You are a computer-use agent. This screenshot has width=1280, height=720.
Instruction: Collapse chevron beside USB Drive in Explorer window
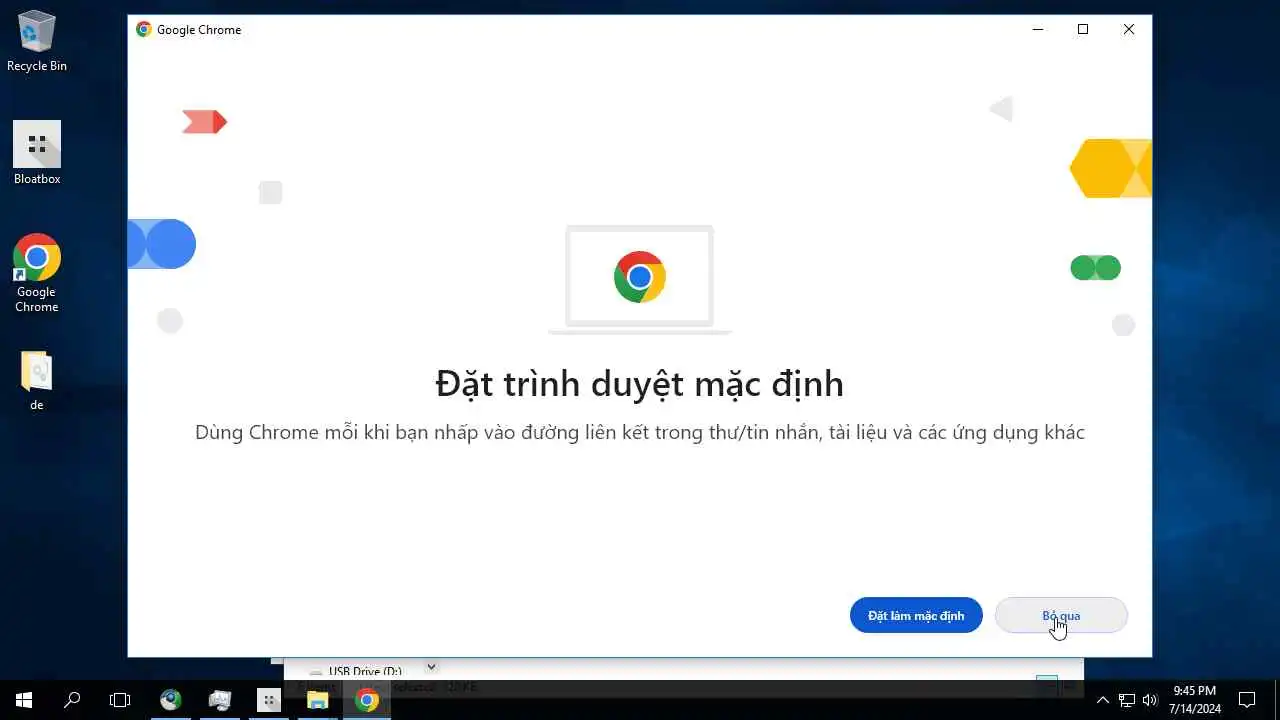[x=432, y=667]
